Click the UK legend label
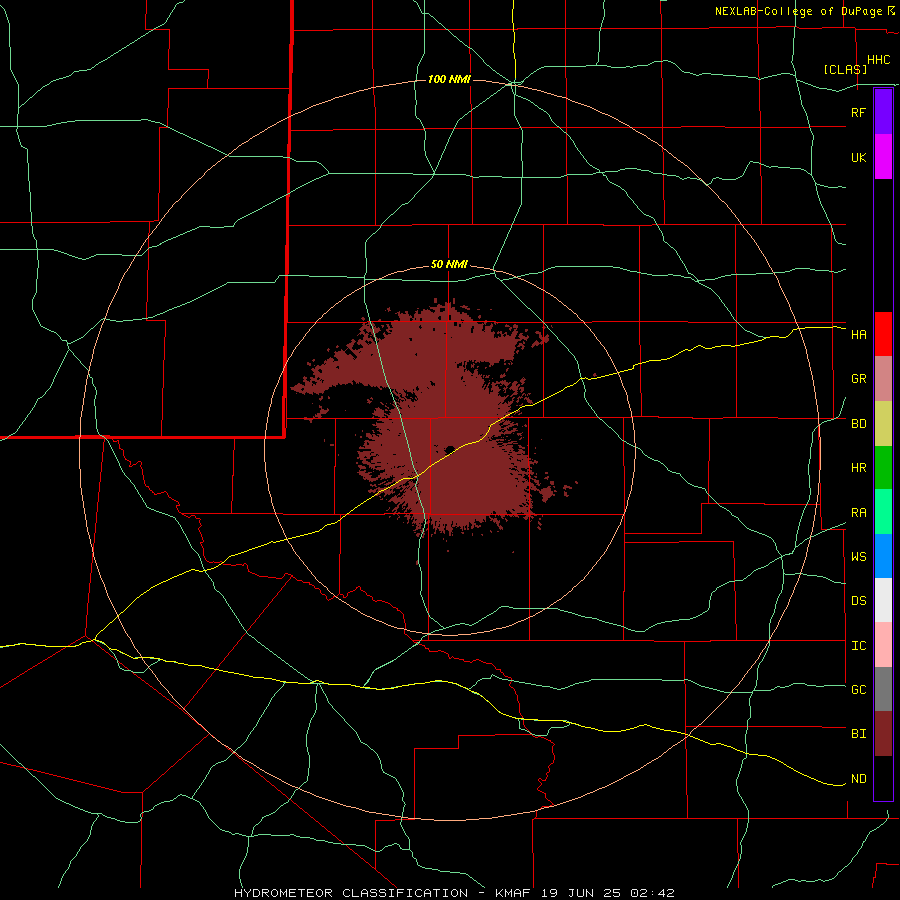The image size is (900, 900). [x=859, y=157]
